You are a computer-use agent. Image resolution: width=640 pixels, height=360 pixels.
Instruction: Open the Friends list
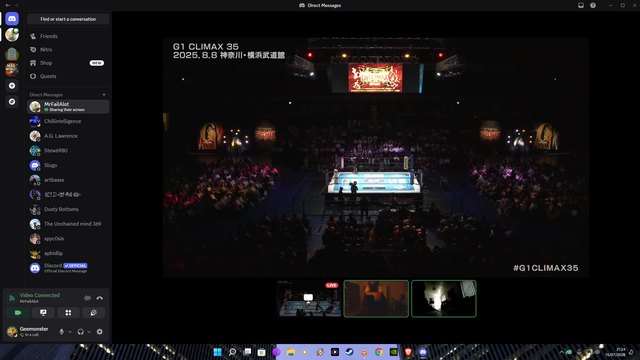tap(68, 36)
